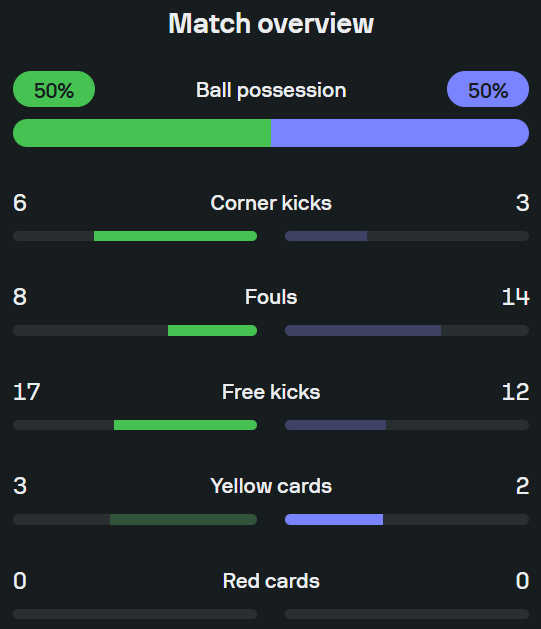Click the green 50% possession badge
Screen dimensions: 541x629
pyautogui.click(x=54, y=89)
